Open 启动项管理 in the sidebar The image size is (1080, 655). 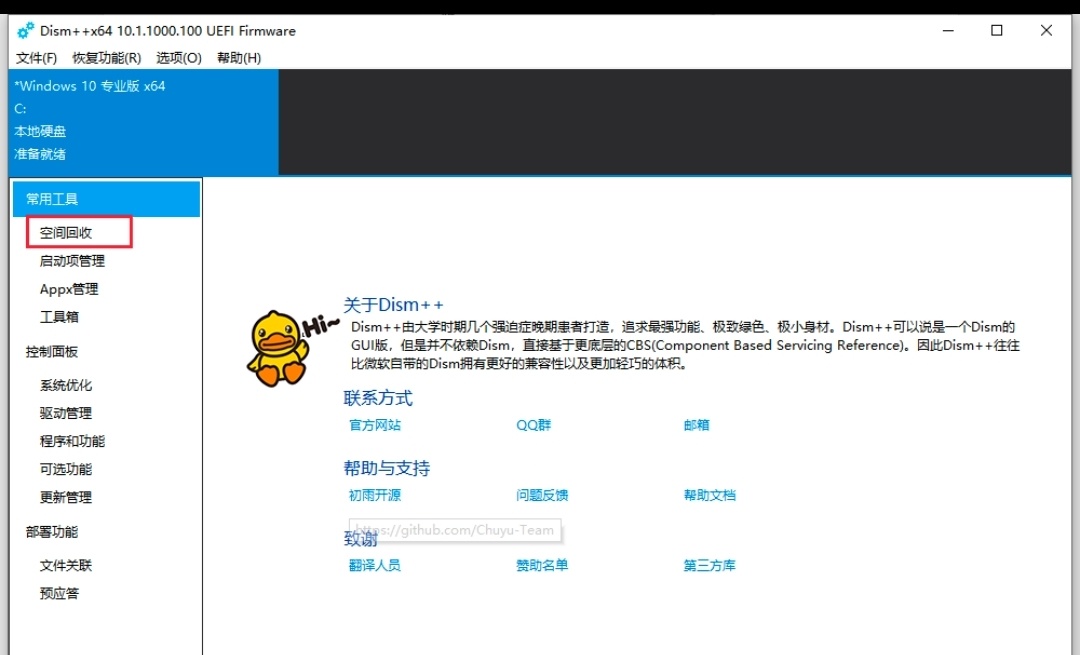(x=72, y=261)
